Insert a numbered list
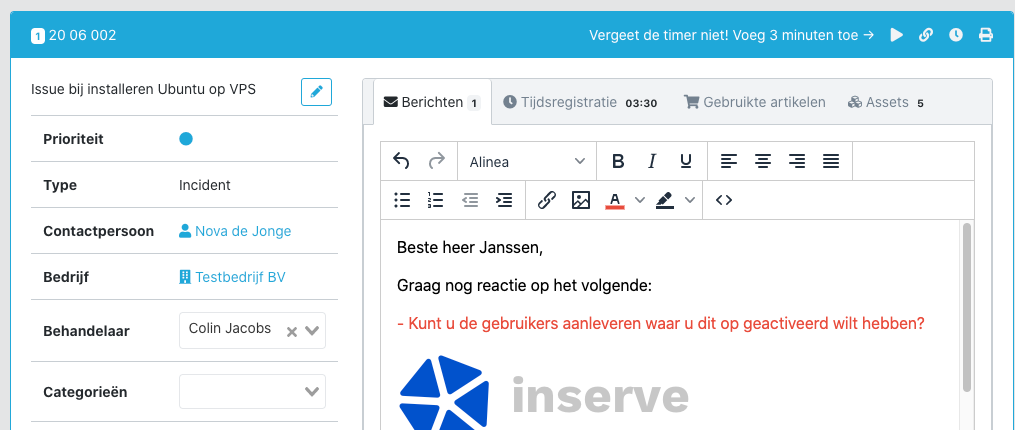Viewport: 1015px width, 430px height. [x=436, y=200]
